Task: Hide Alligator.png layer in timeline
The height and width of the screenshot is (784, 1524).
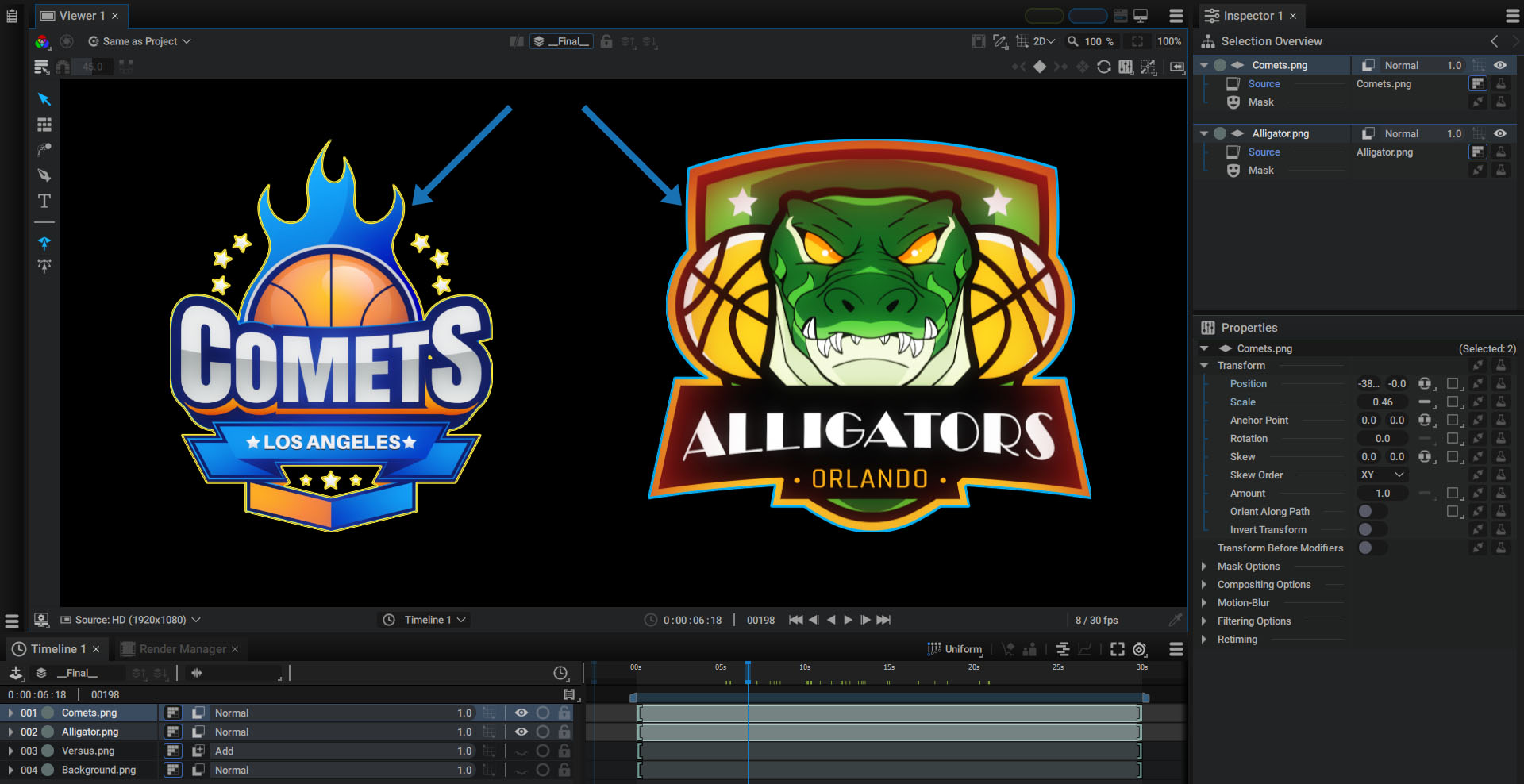Action: tap(521, 732)
